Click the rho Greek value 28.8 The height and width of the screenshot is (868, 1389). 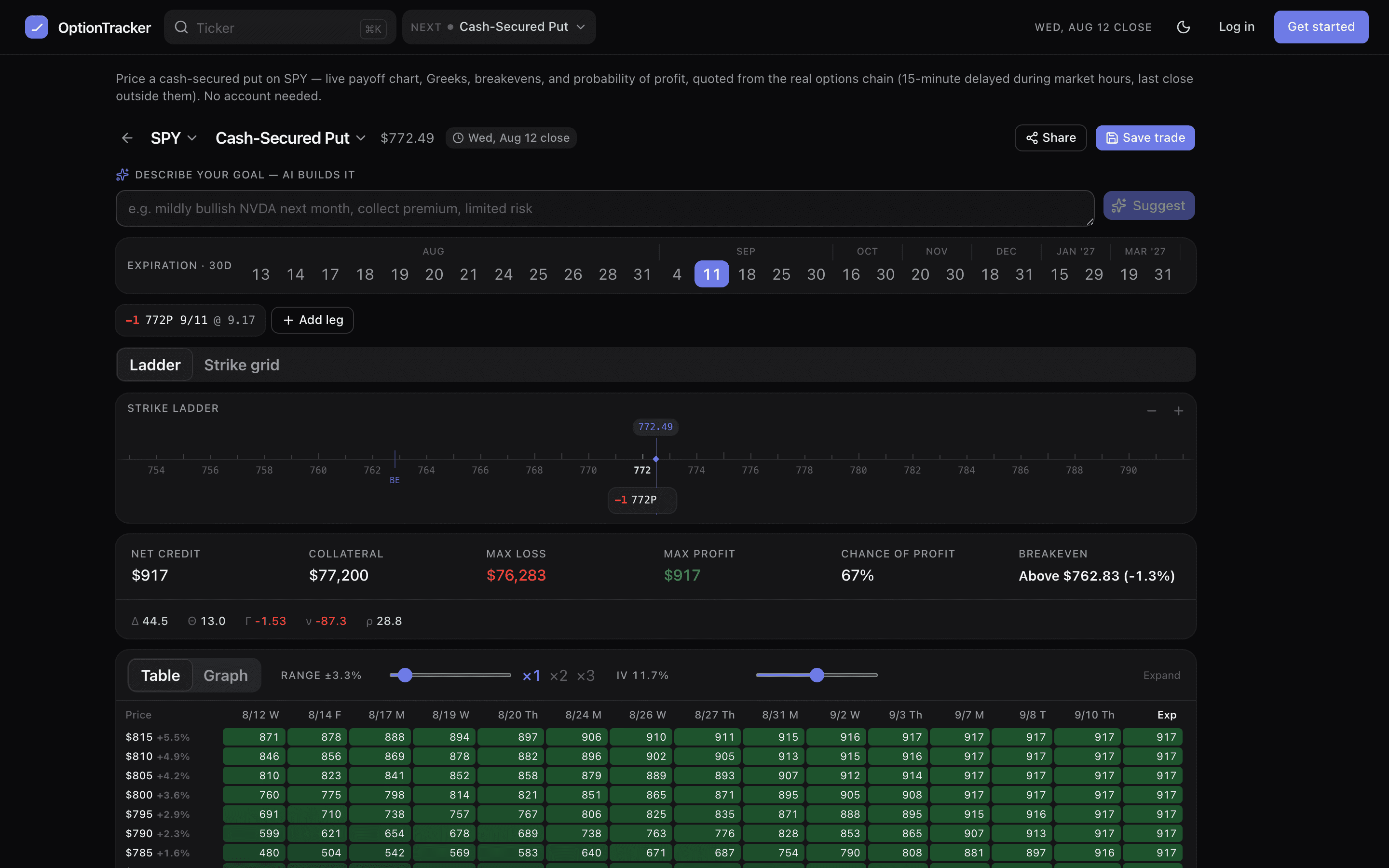[x=389, y=621]
